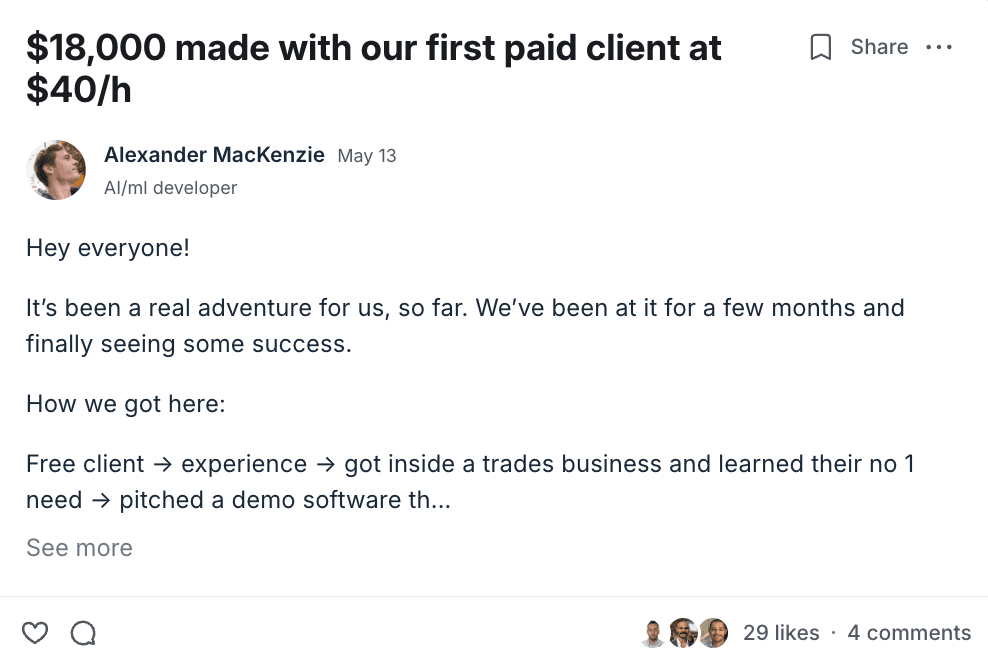Click the AI/ml developer subtitle
This screenshot has height=662, width=988.
[170, 187]
